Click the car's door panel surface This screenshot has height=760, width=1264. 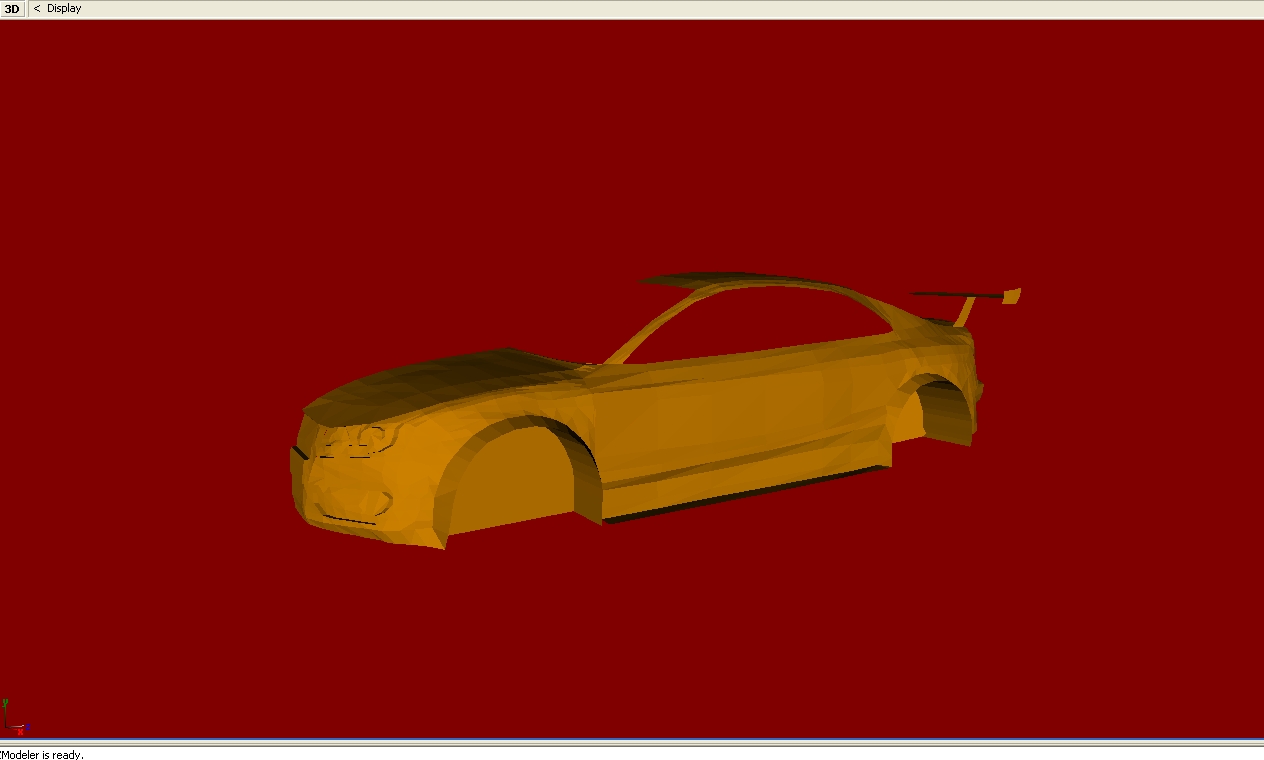(720, 420)
